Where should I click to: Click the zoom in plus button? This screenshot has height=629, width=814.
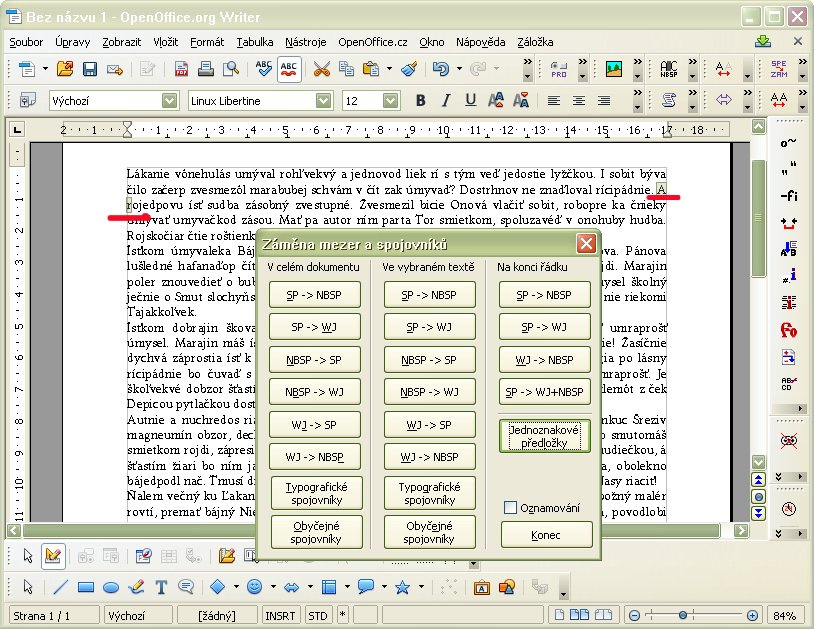click(x=752, y=616)
